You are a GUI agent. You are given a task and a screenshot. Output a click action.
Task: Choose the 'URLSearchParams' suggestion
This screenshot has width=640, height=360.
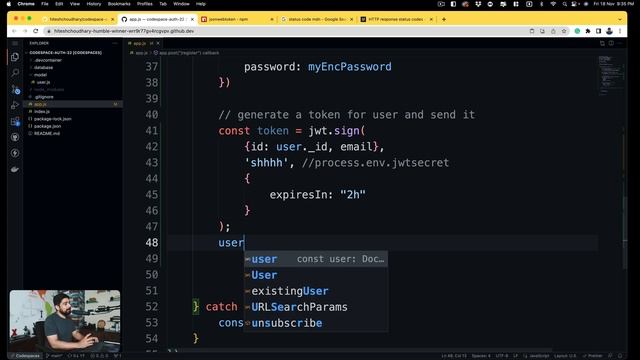pyautogui.click(x=316, y=307)
